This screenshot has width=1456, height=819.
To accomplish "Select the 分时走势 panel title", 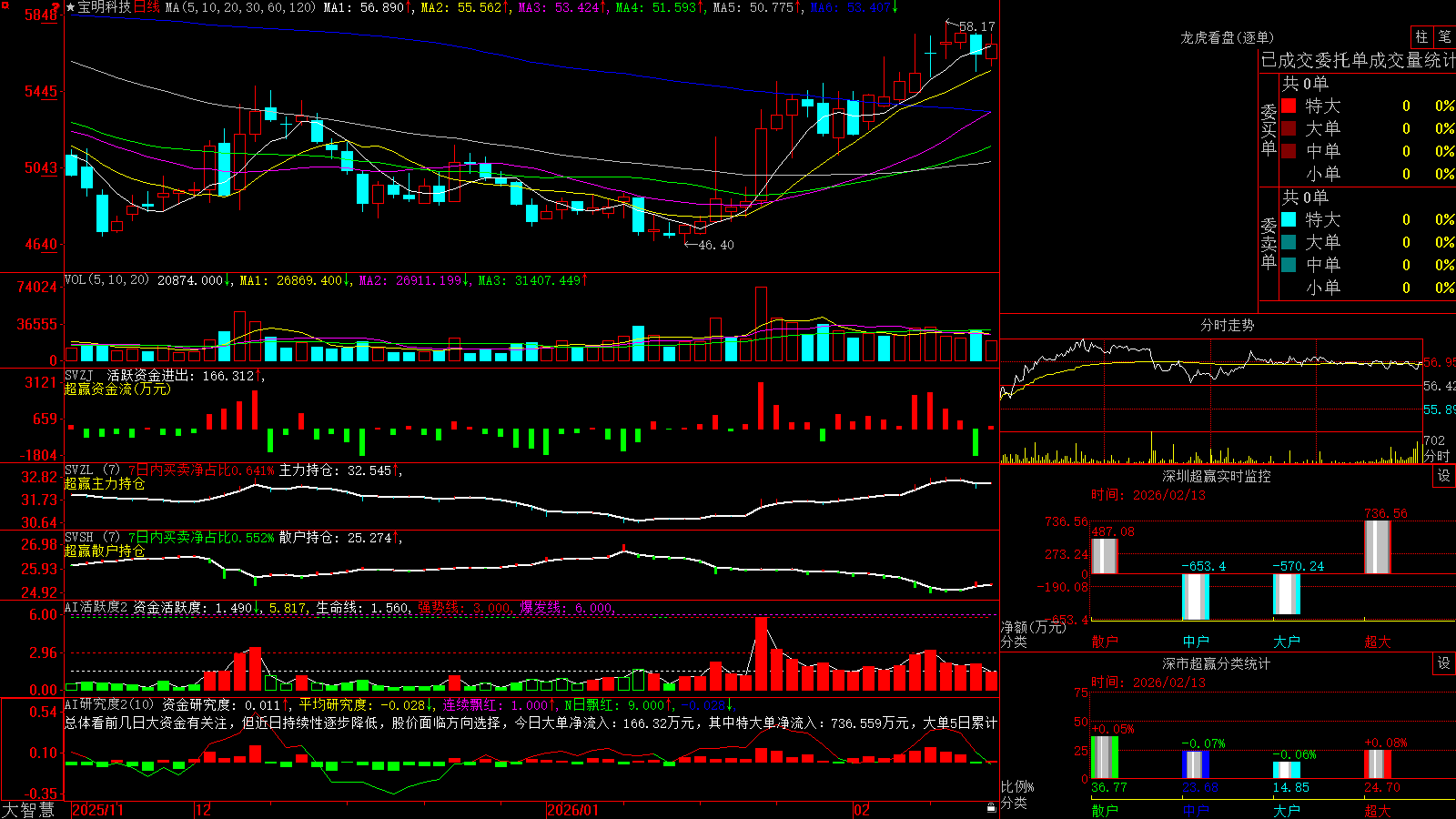I will [1227, 325].
